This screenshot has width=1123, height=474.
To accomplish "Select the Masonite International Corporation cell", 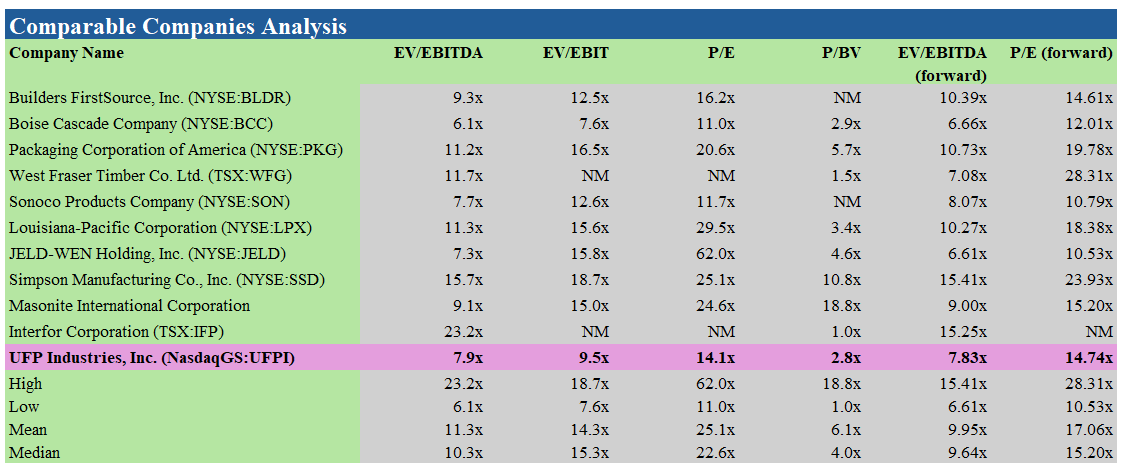I will point(129,306).
